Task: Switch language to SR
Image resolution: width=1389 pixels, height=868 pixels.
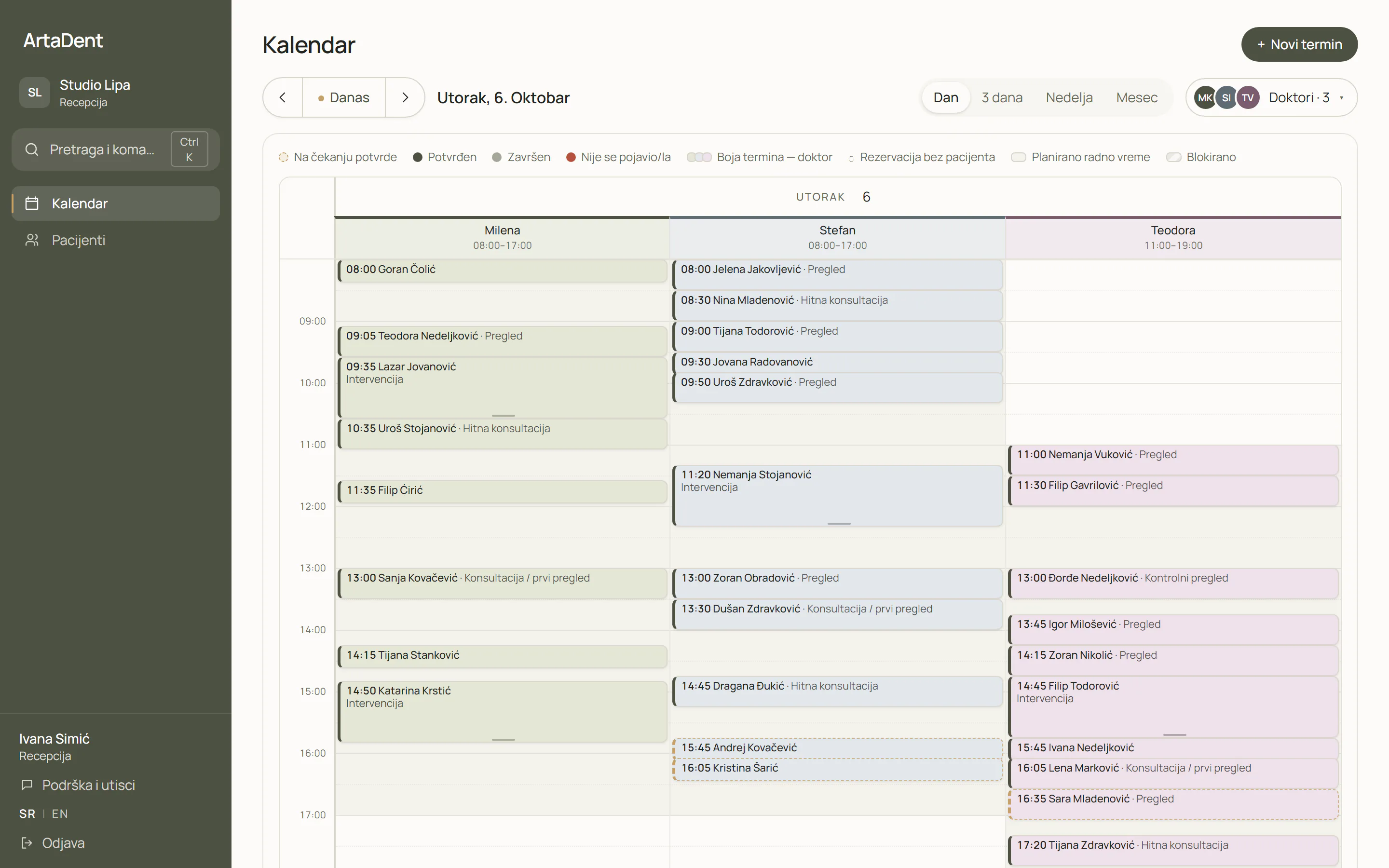Action: (27, 814)
